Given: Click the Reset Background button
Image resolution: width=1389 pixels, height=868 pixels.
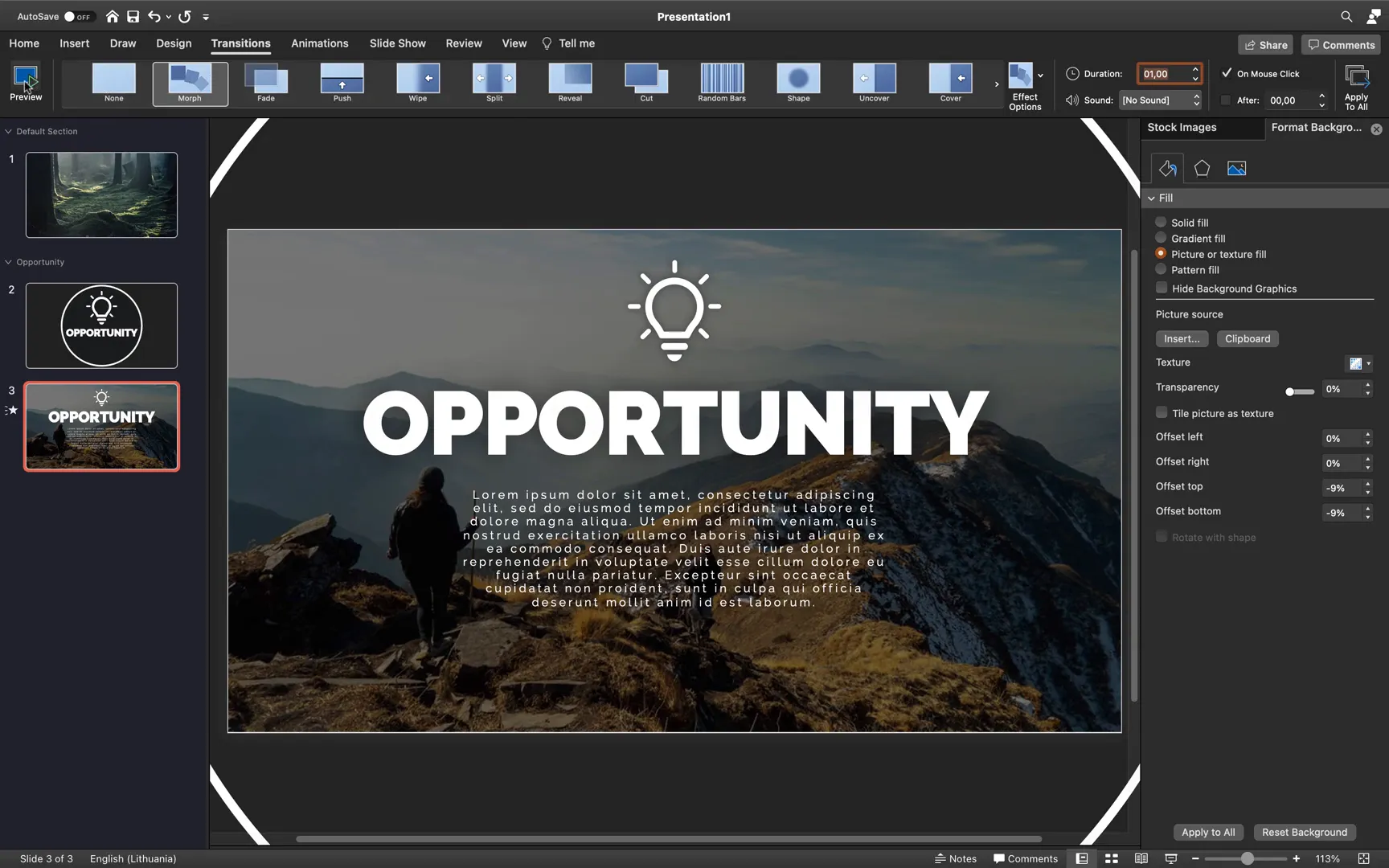Looking at the screenshot, I should [x=1304, y=832].
